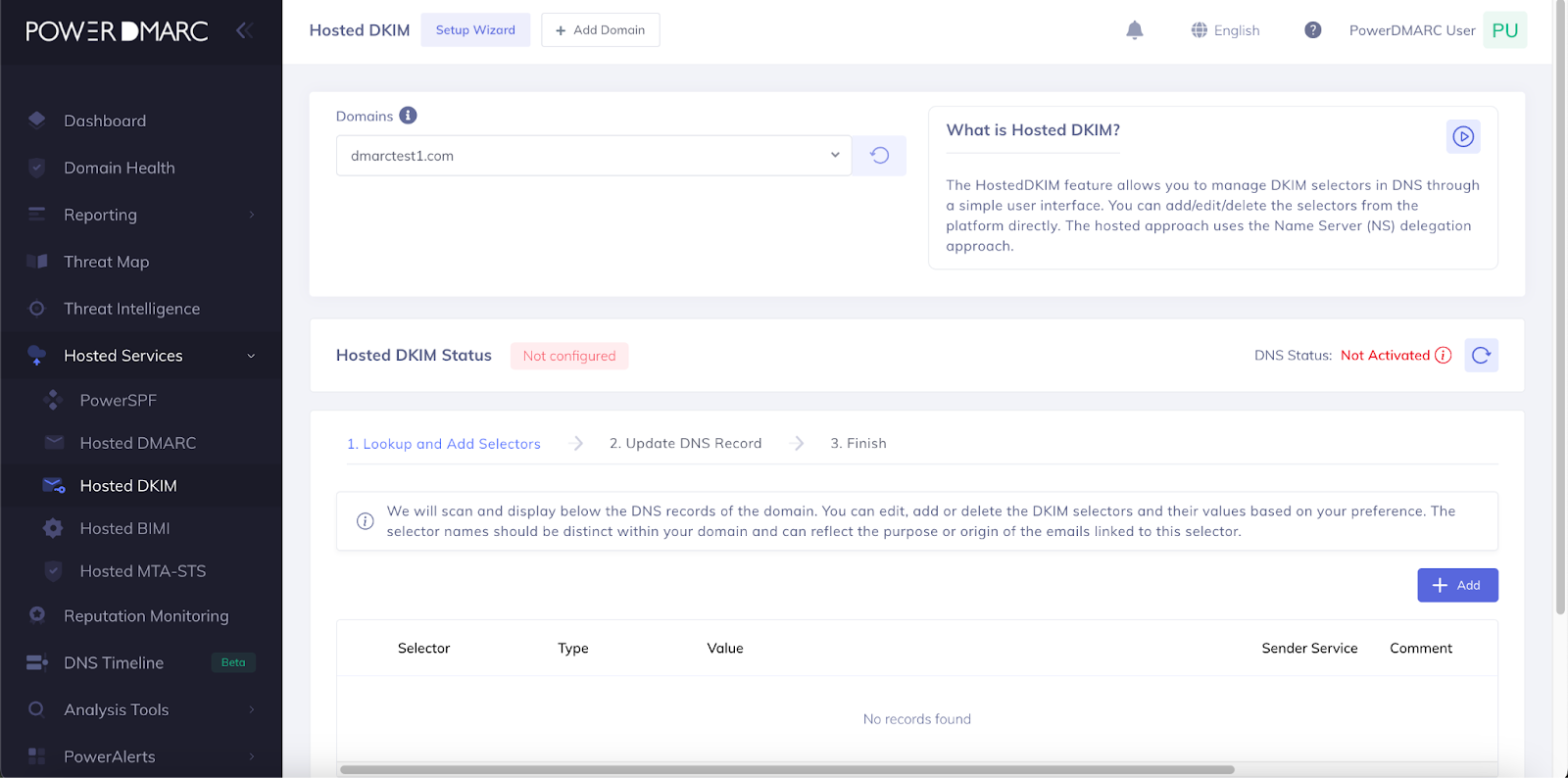The width and height of the screenshot is (1568, 778).
Task: Open the dmarctest1.com domain dropdown
Action: click(x=594, y=156)
